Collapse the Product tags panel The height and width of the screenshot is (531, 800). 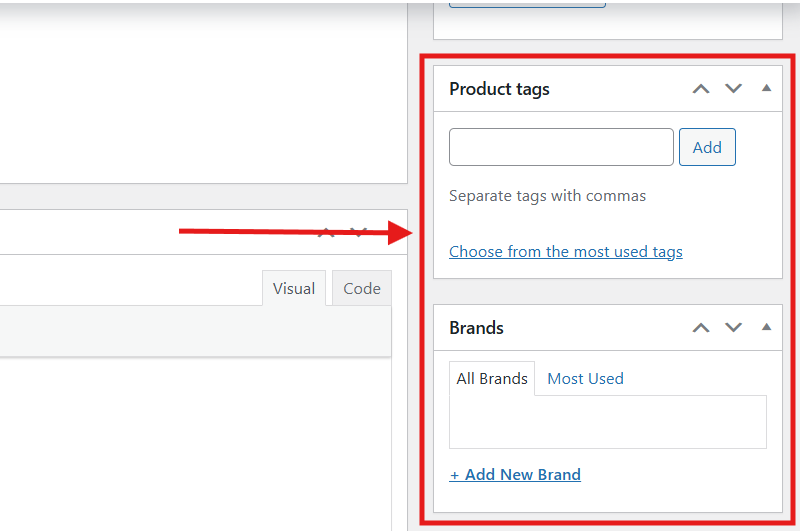(x=766, y=88)
